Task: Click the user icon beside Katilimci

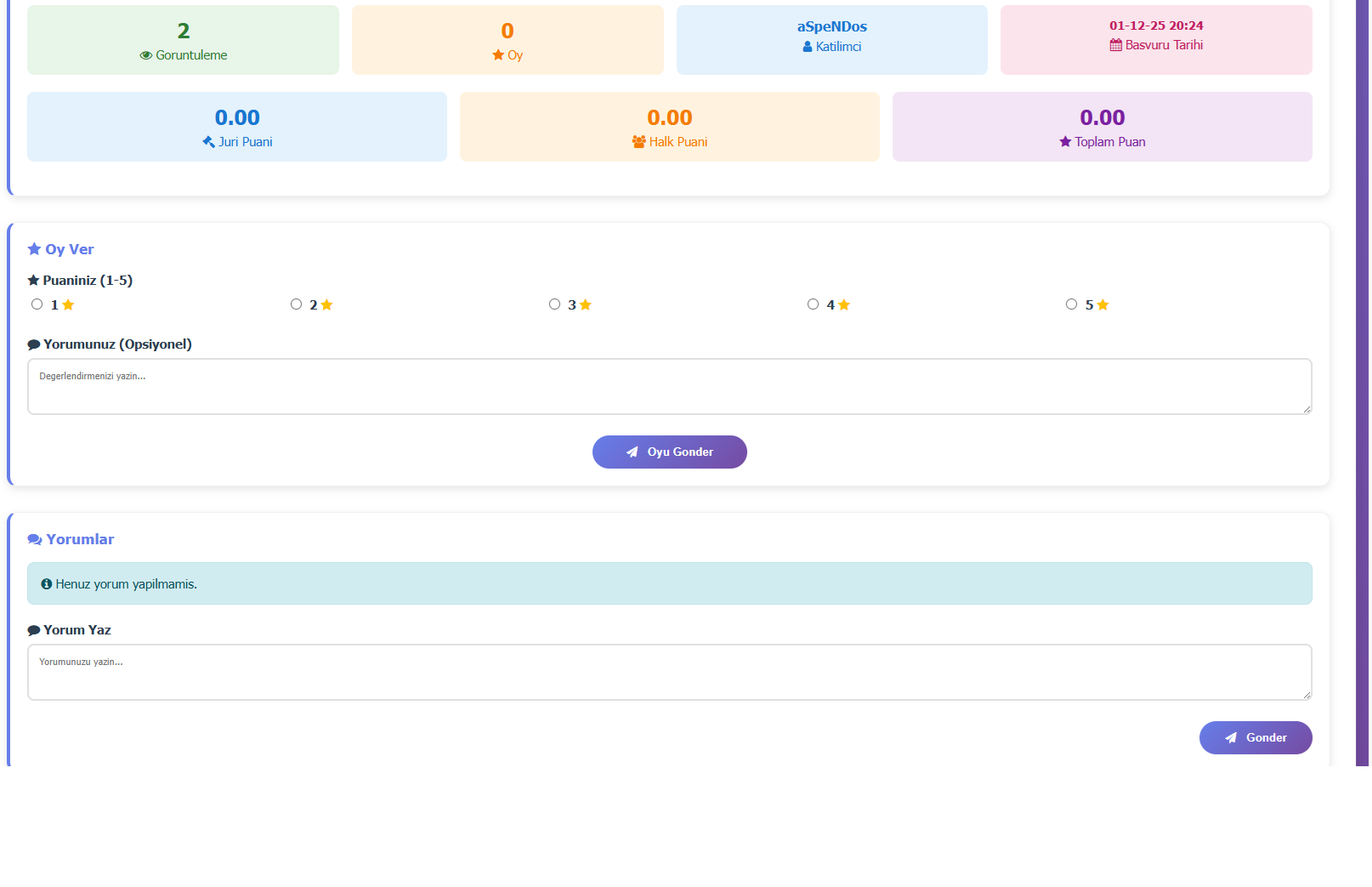Action: click(x=808, y=47)
